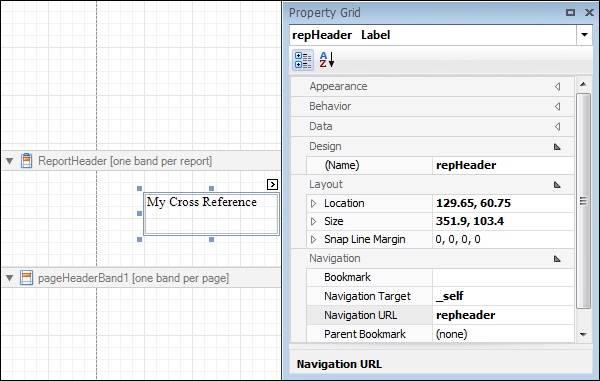Edit the Navigation URL value field

click(503, 315)
